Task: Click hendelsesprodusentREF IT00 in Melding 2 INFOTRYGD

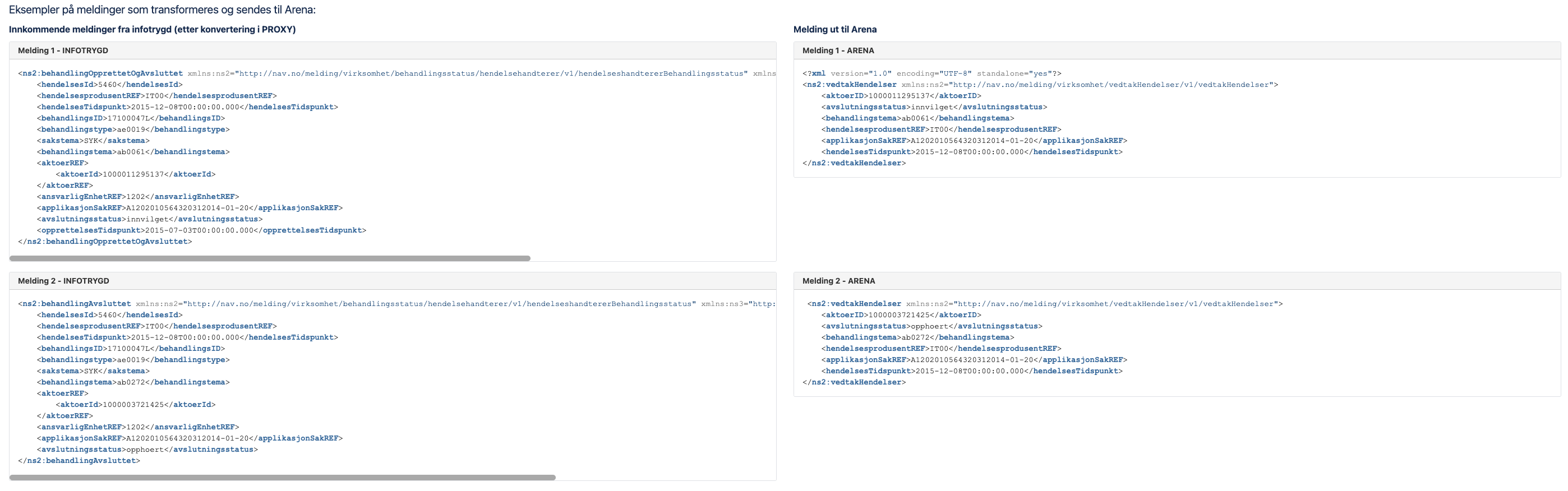Action: [157, 326]
